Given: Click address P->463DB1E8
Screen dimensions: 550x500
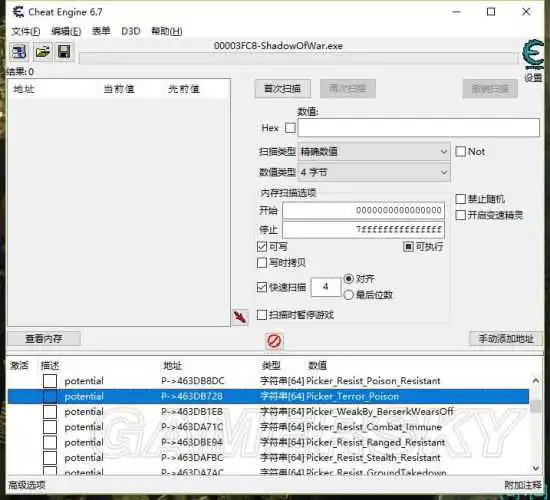Looking at the screenshot, I should click(192, 412).
